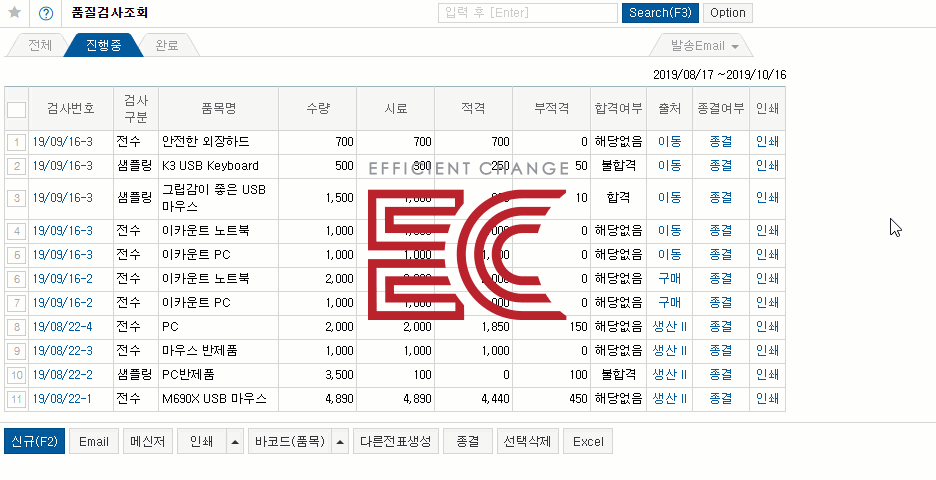Click 이동 source link for 안전한 외장하드

tap(669, 142)
